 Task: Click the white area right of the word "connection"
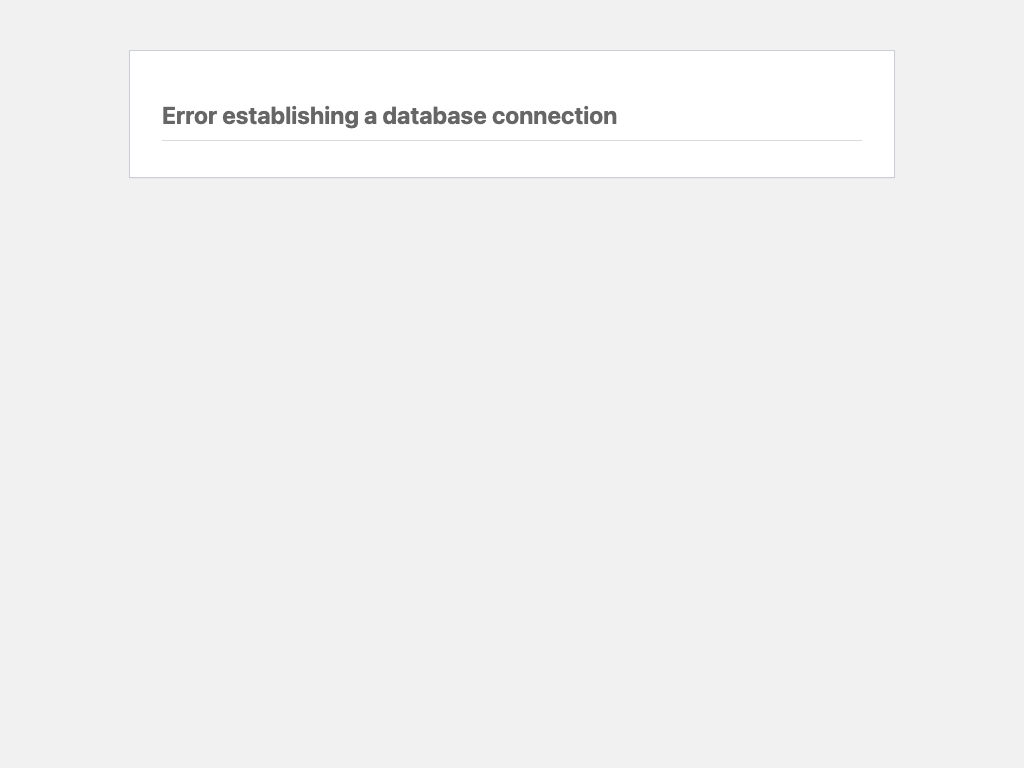coord(739,116)
